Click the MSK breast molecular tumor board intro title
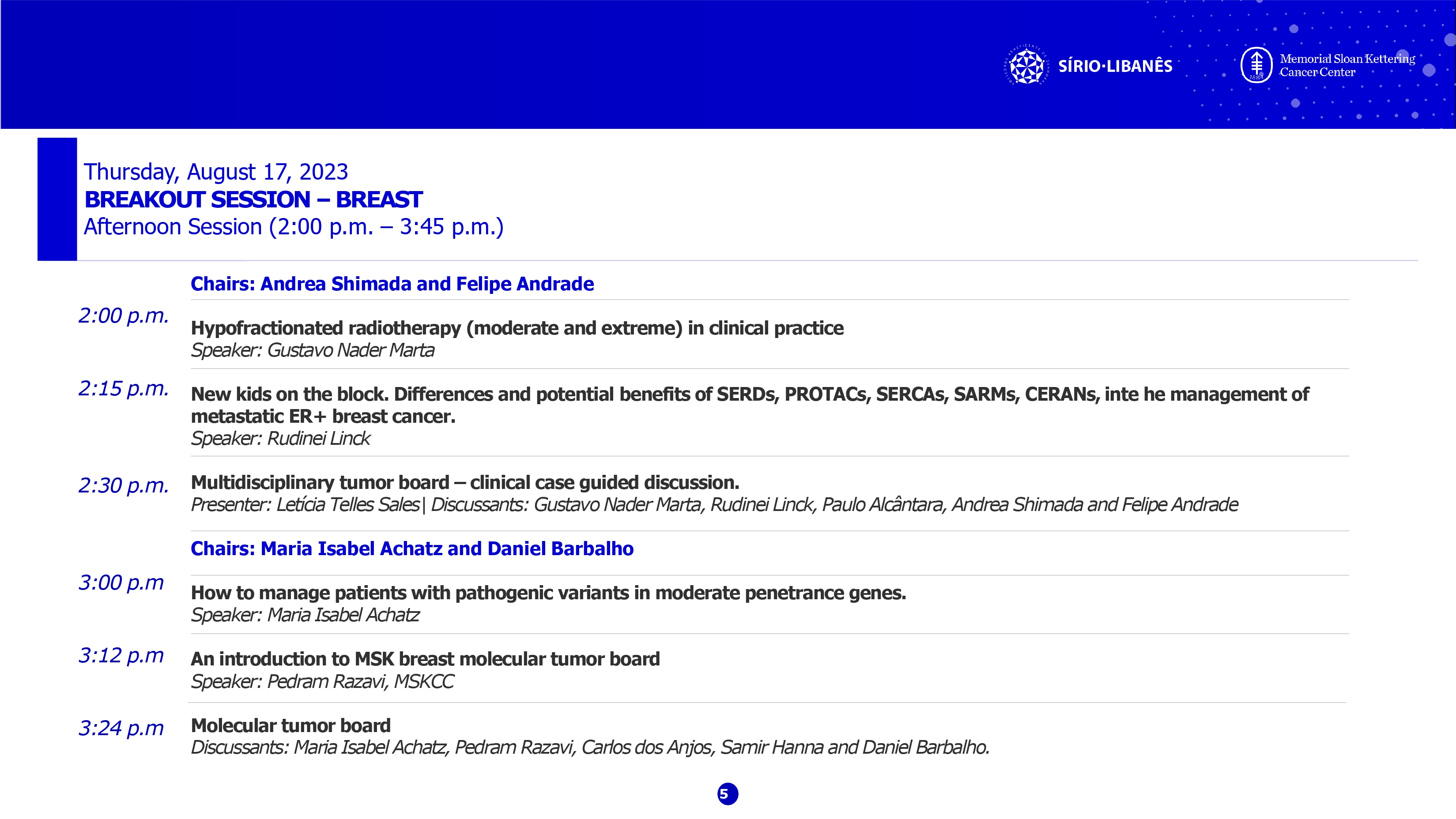Viewport: 1456px width, 819px height. point(425,659)
